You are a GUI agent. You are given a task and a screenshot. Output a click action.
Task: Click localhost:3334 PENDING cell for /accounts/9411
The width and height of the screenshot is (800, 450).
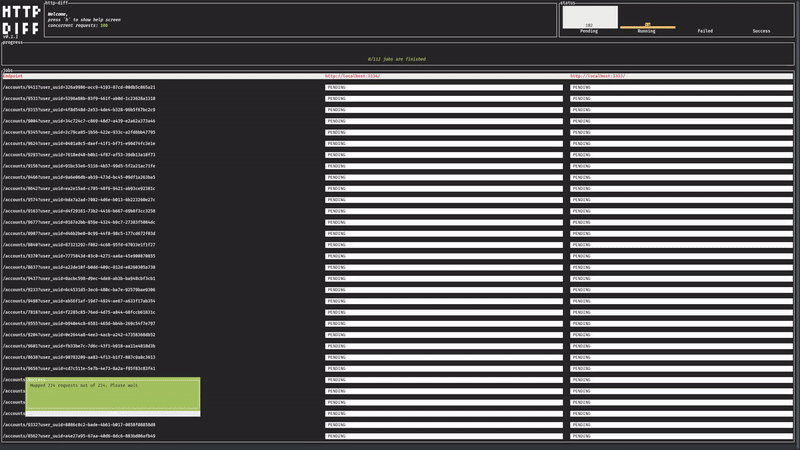[444, 87]
